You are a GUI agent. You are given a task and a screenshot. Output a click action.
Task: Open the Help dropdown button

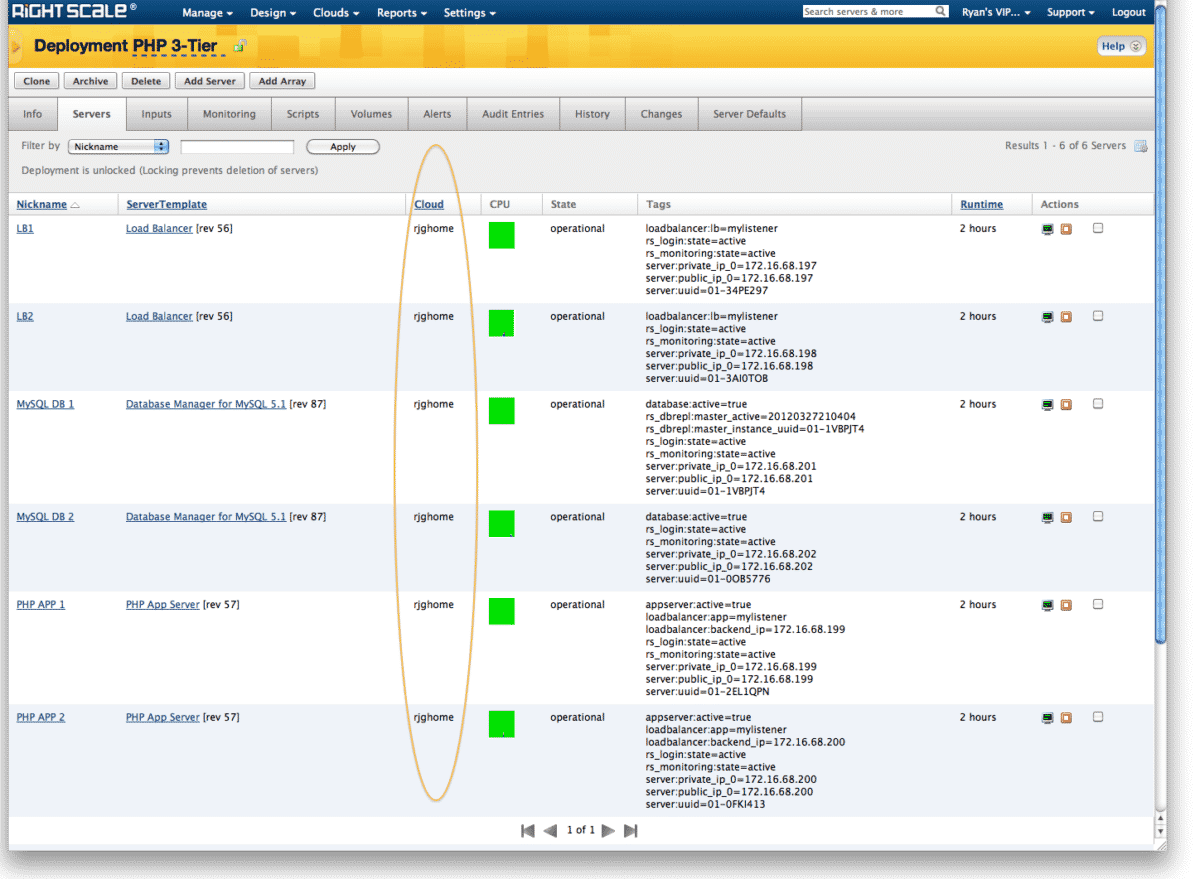coord(1121,46)
